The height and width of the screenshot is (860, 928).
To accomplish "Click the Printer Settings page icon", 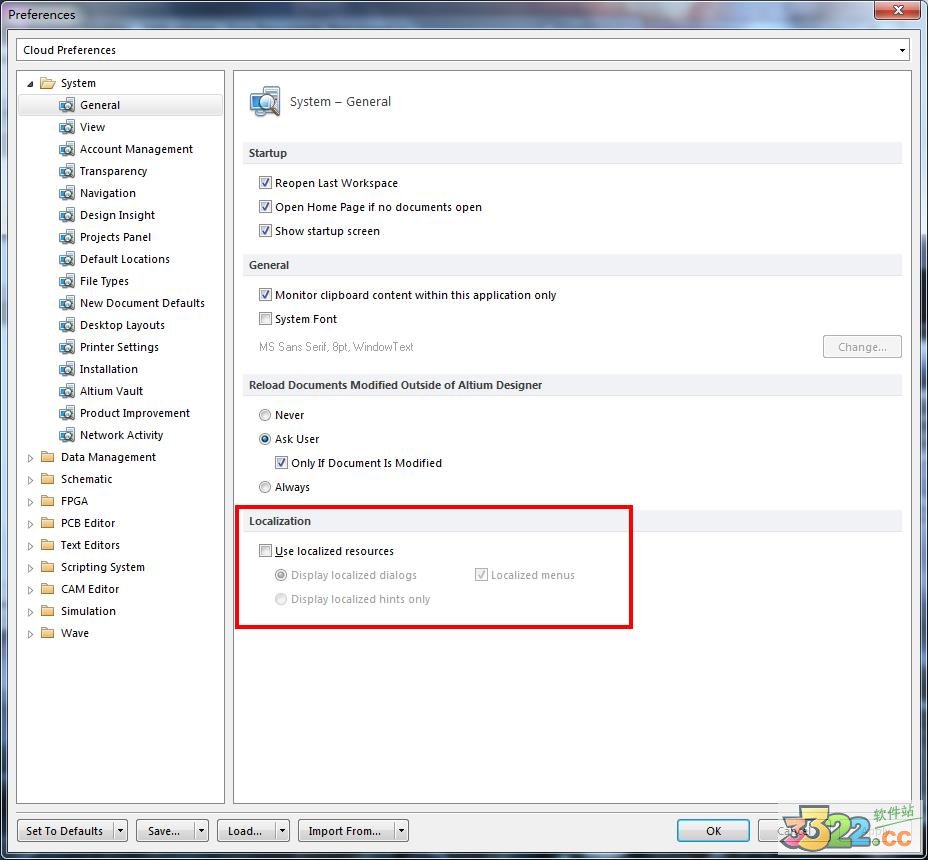I will (67, 347).
